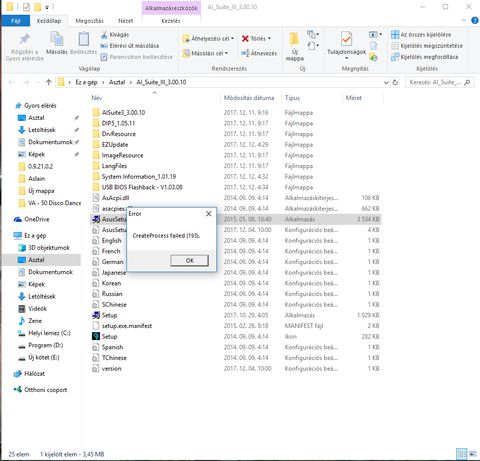Click the Kivágás (cut) scissors icon
480x461 pixels.
[x=104, y=35]
